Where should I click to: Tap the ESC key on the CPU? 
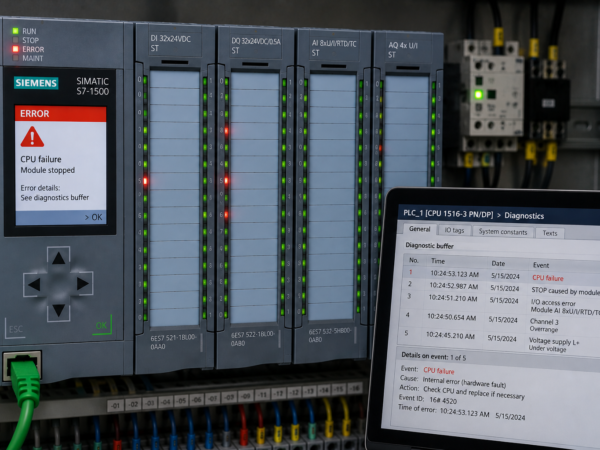click(15, 329)
